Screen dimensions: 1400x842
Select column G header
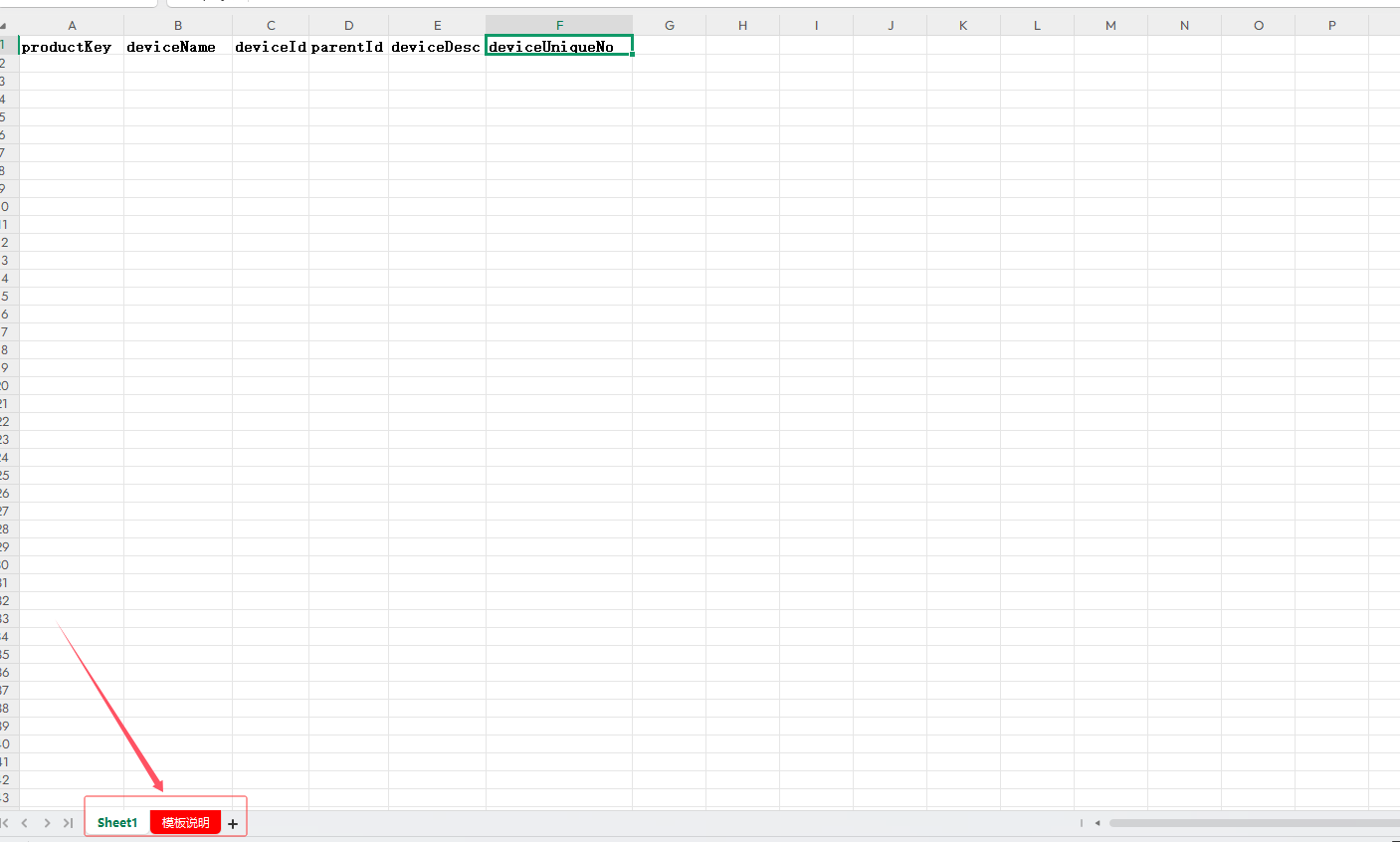click(x=670, y=25)
